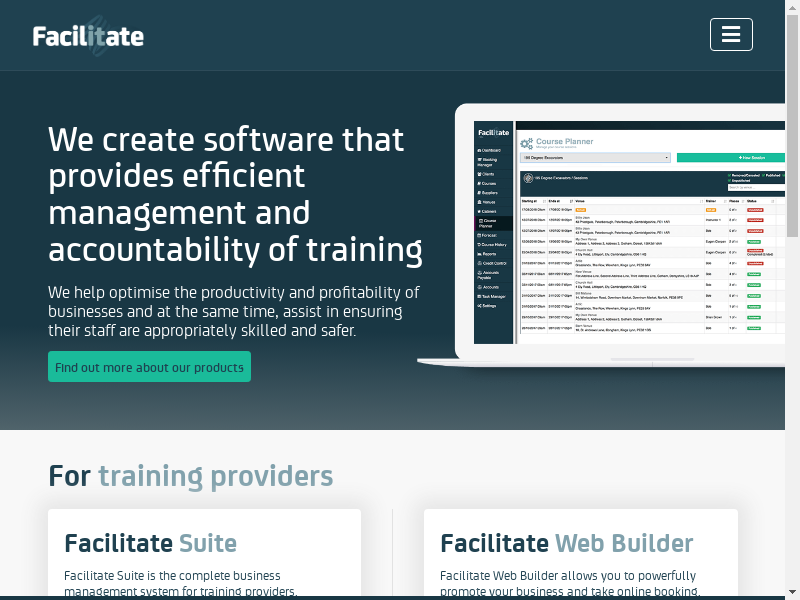800x600 pixels.
Task: Open the Facilitate Suite card heading
Action: 150,544
